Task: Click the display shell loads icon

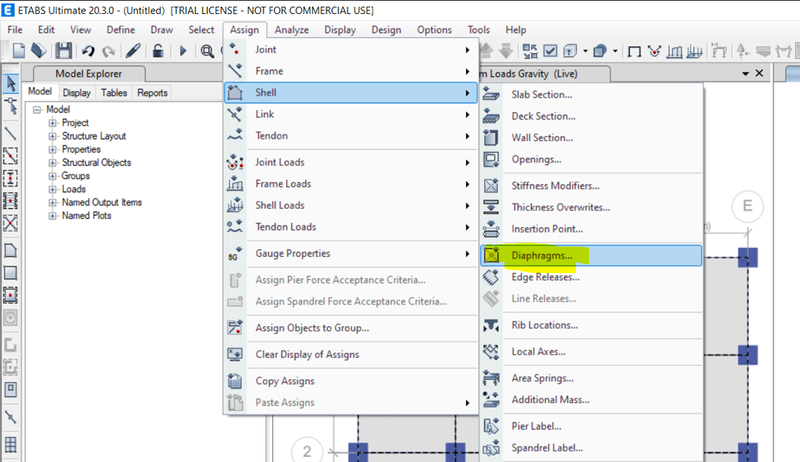Action: pyautogui.click(x=694, y=51)
